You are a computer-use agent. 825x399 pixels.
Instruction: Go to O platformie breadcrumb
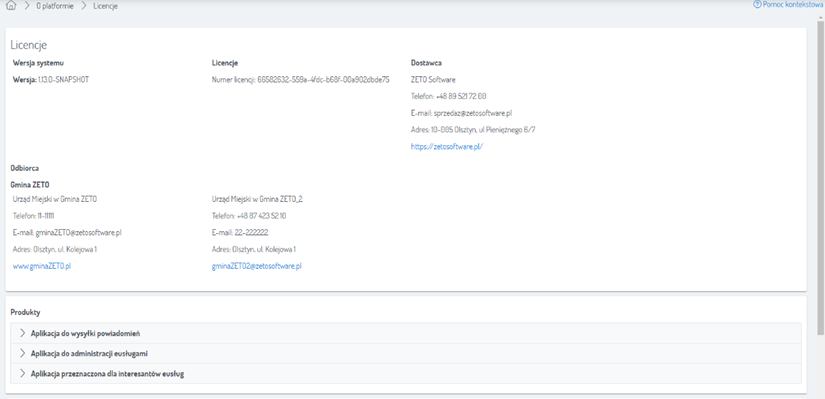pyautogui.click(x=55, y=6)
